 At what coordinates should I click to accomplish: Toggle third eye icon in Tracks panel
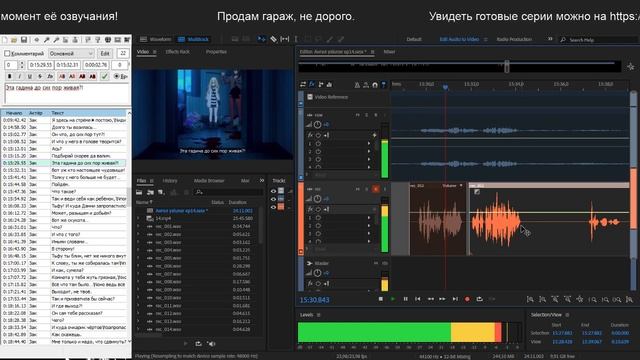273,207
